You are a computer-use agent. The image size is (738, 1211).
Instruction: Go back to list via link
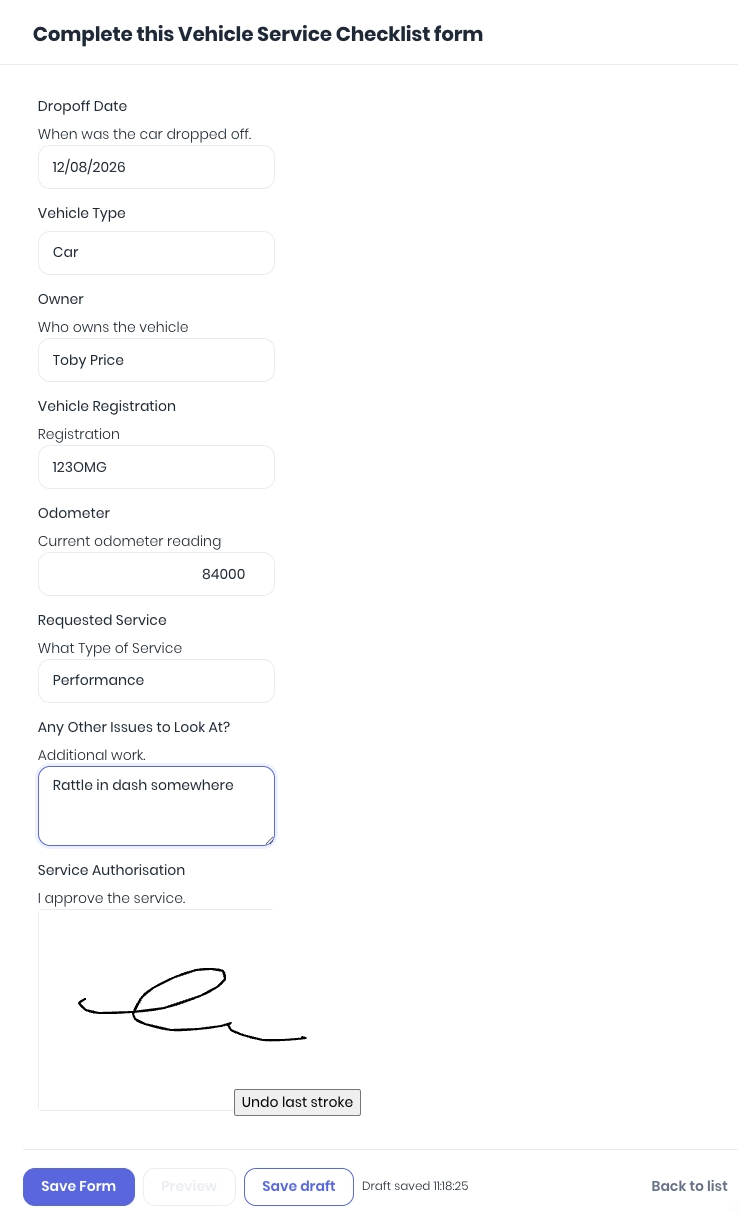pos(689,1186)
